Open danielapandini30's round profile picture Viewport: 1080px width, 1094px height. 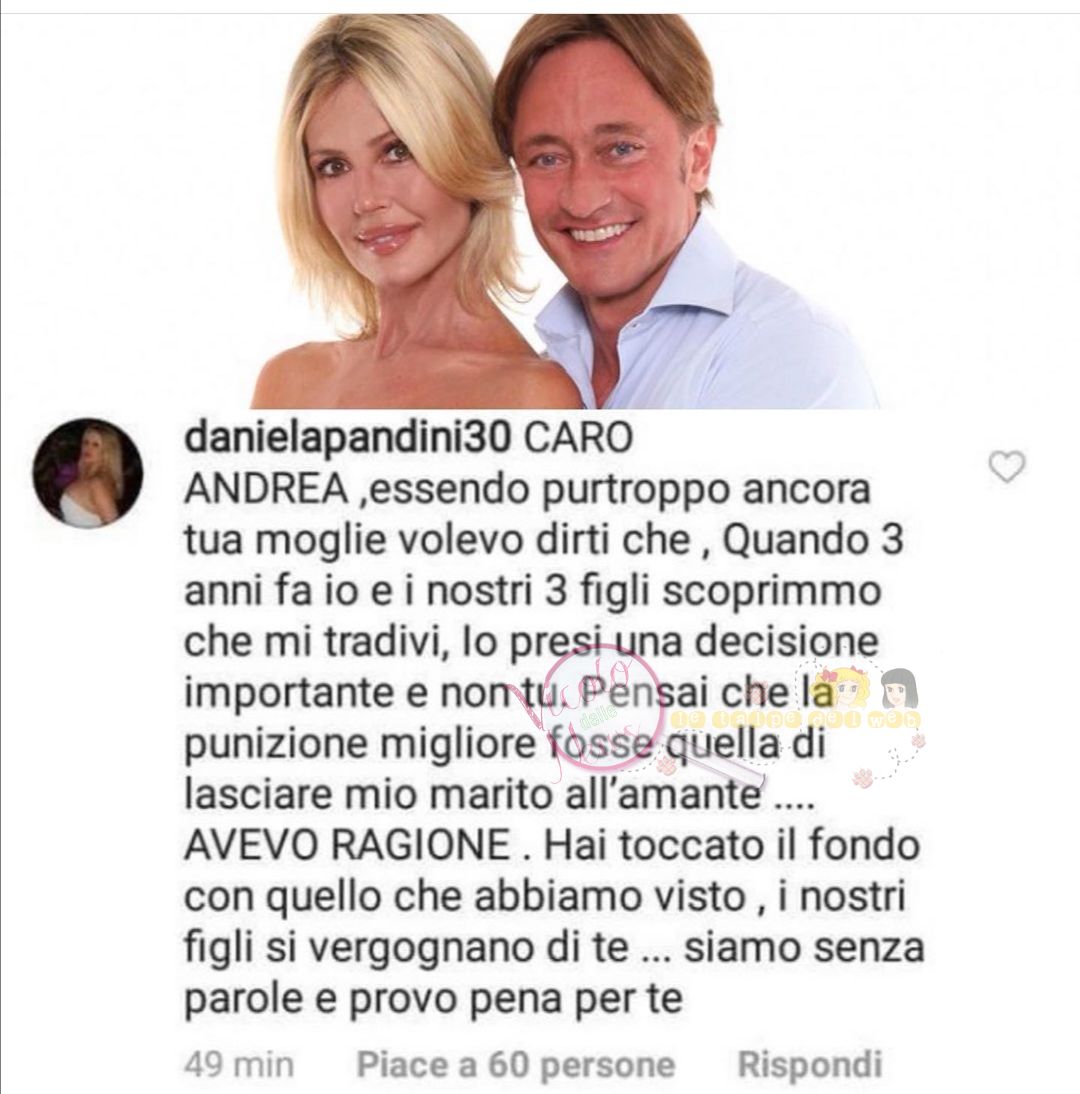point(88,473)
